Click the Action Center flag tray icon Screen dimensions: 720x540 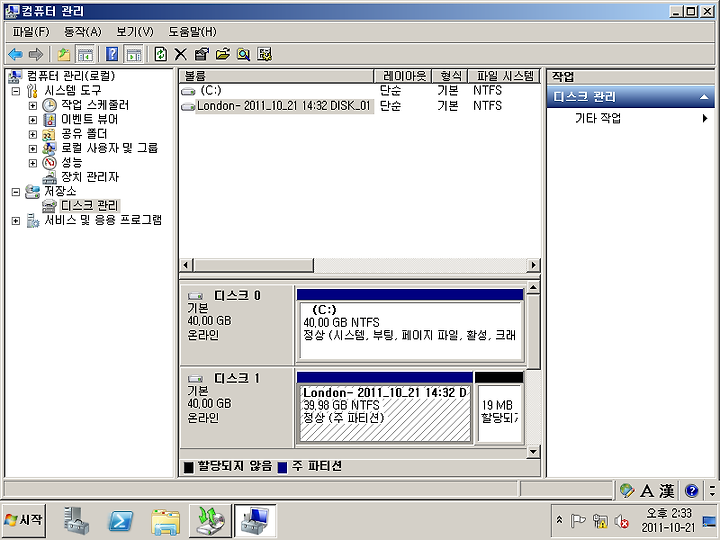coord(578,521)
